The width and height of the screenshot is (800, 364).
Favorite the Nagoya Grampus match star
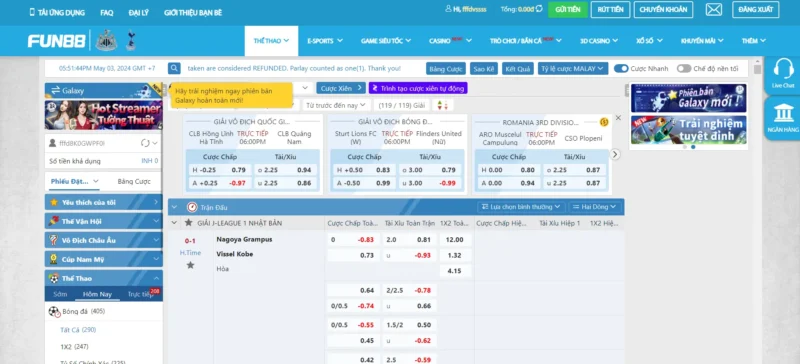(x=190, y=265)
